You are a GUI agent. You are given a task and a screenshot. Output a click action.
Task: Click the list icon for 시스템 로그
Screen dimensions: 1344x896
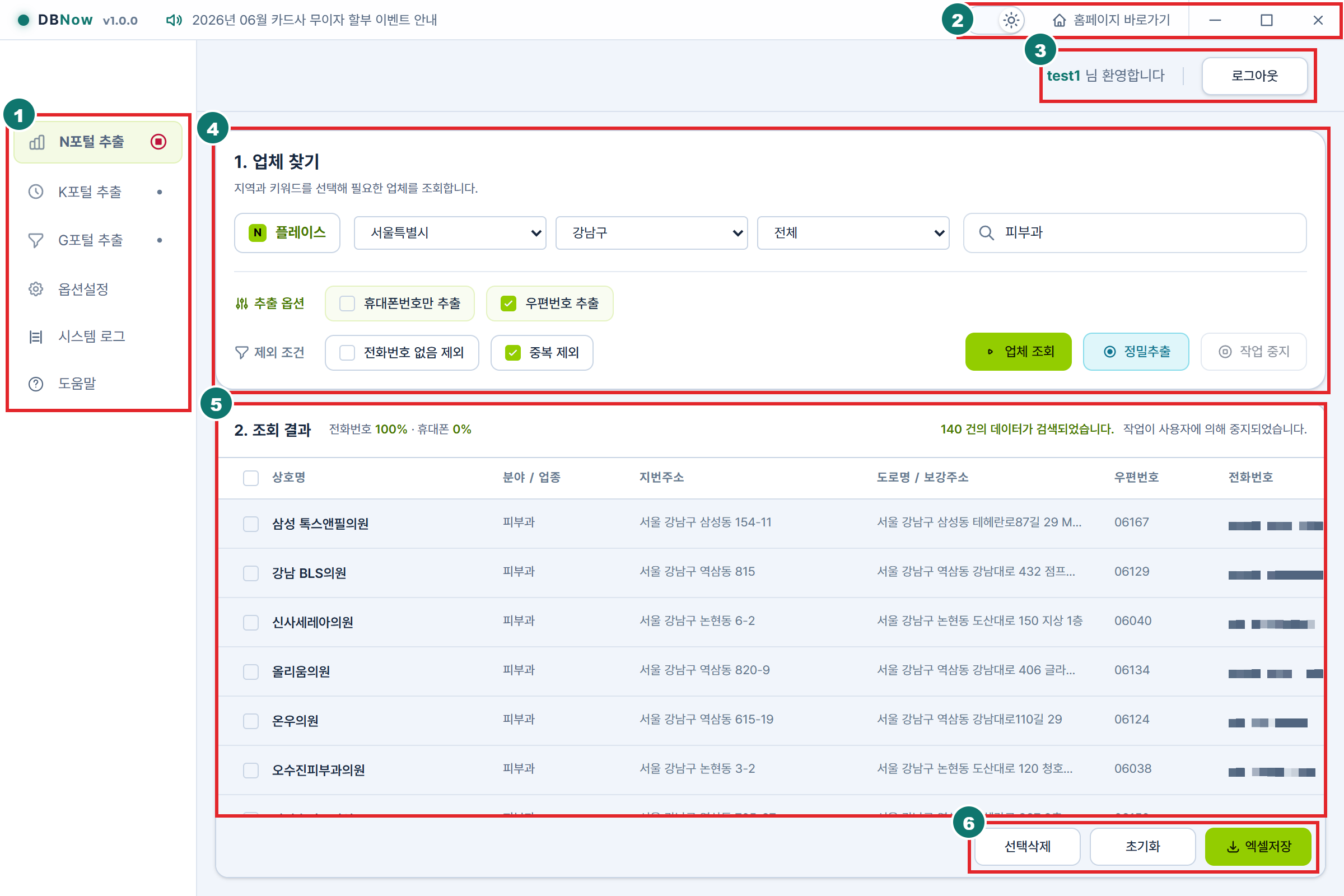coord(36,337)
